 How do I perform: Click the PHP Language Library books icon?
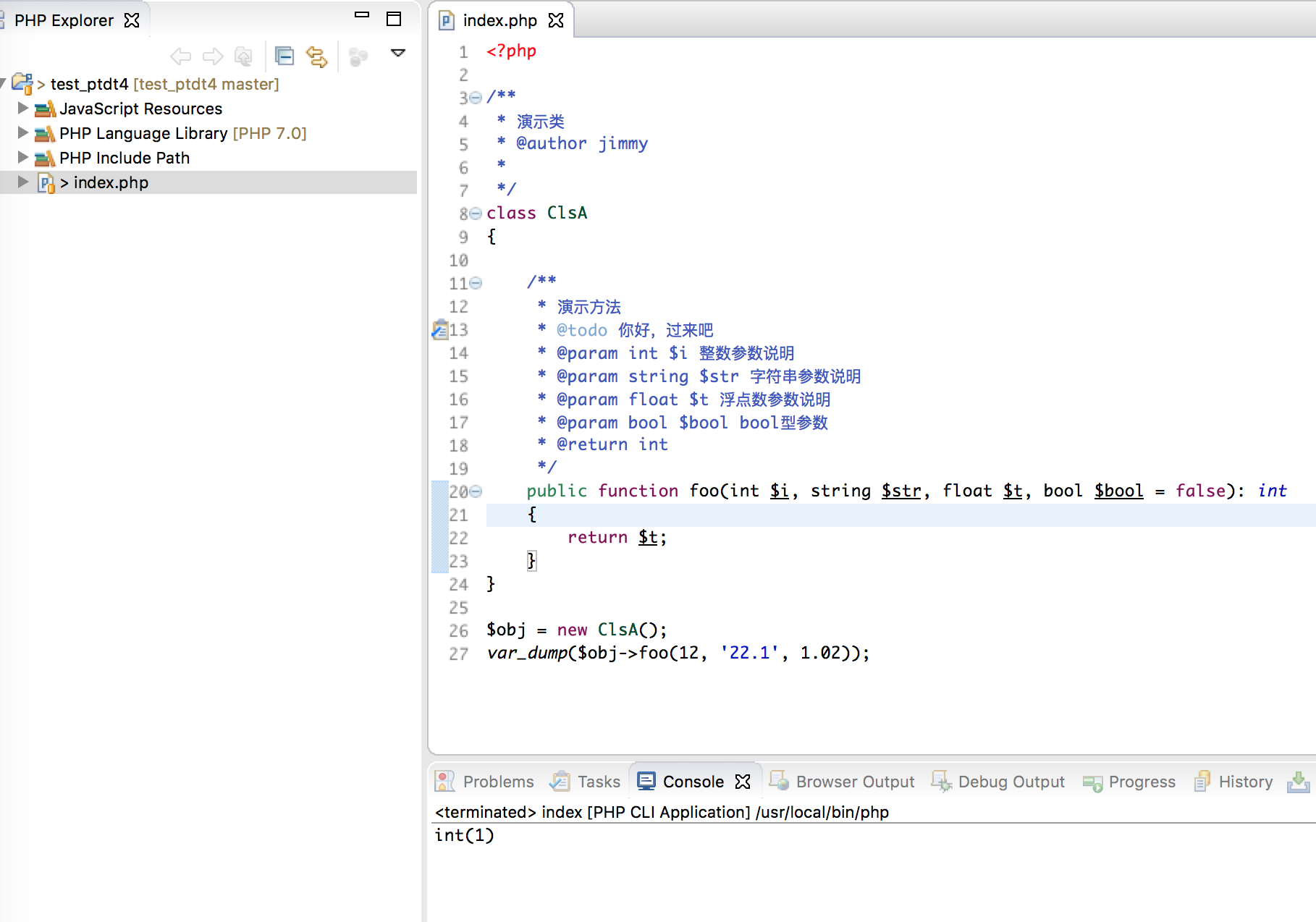click(x=45, y=133)
